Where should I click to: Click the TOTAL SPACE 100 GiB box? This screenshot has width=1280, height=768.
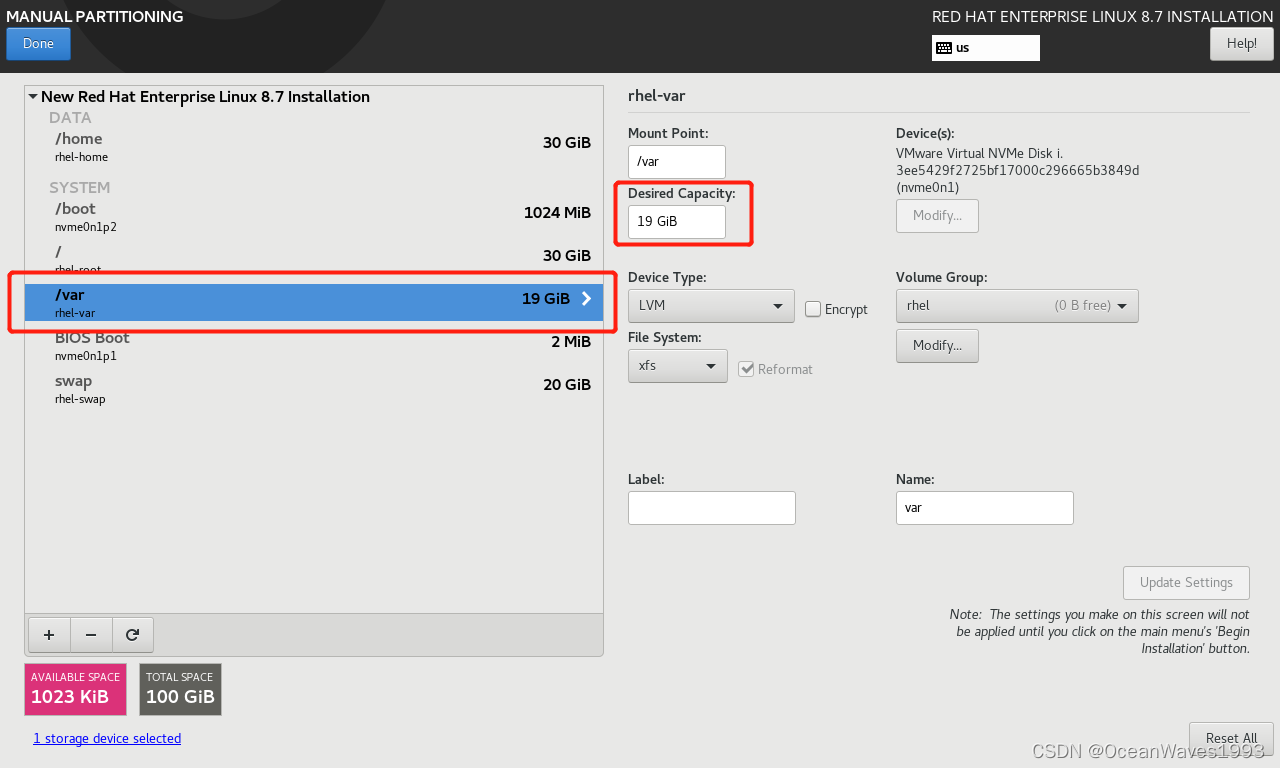pos(180,690)
